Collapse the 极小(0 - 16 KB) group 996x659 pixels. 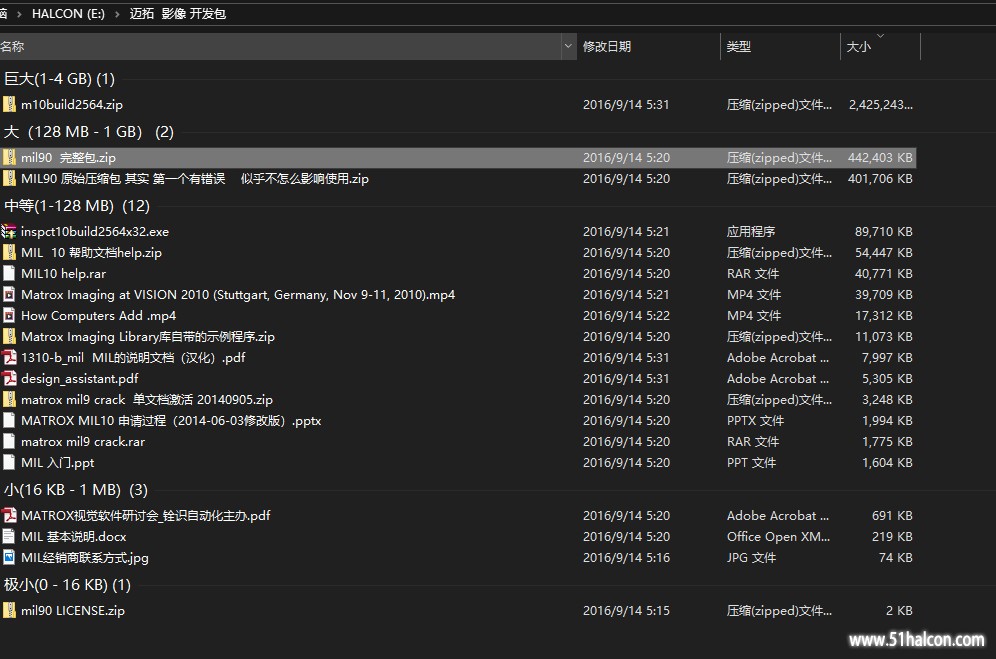[67, 585]
